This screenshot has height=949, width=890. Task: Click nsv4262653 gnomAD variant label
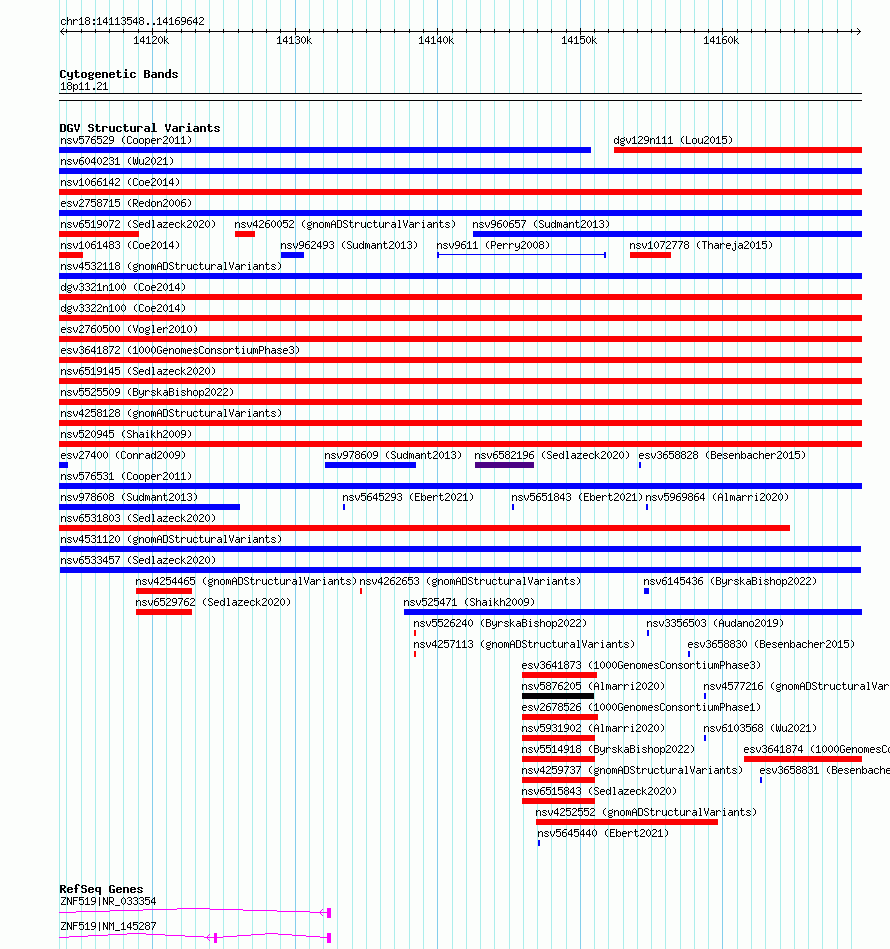click(470, 581)
